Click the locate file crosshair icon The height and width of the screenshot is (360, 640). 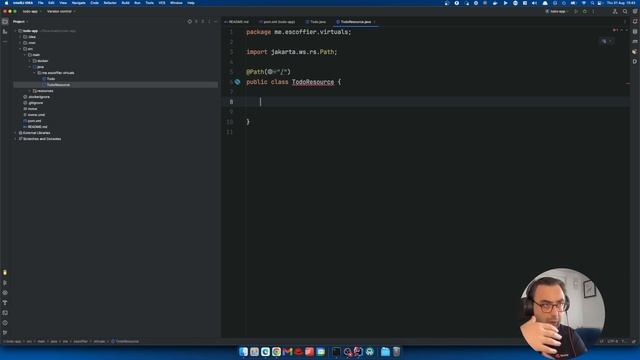[189, 22]
